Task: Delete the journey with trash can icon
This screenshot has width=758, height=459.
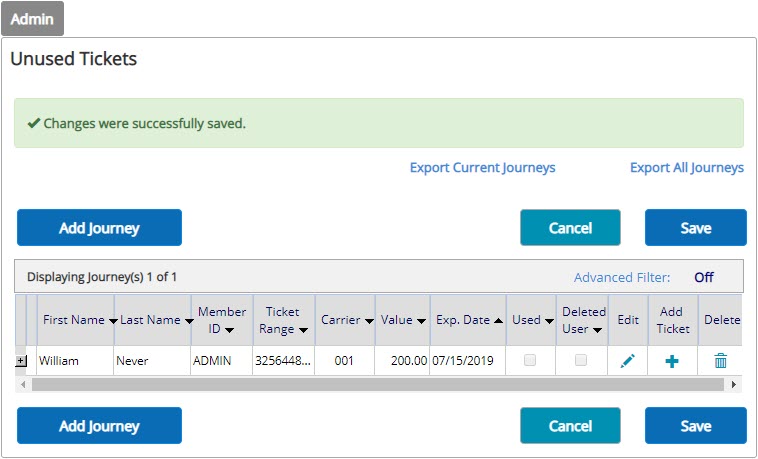Action: click(720, 361)
